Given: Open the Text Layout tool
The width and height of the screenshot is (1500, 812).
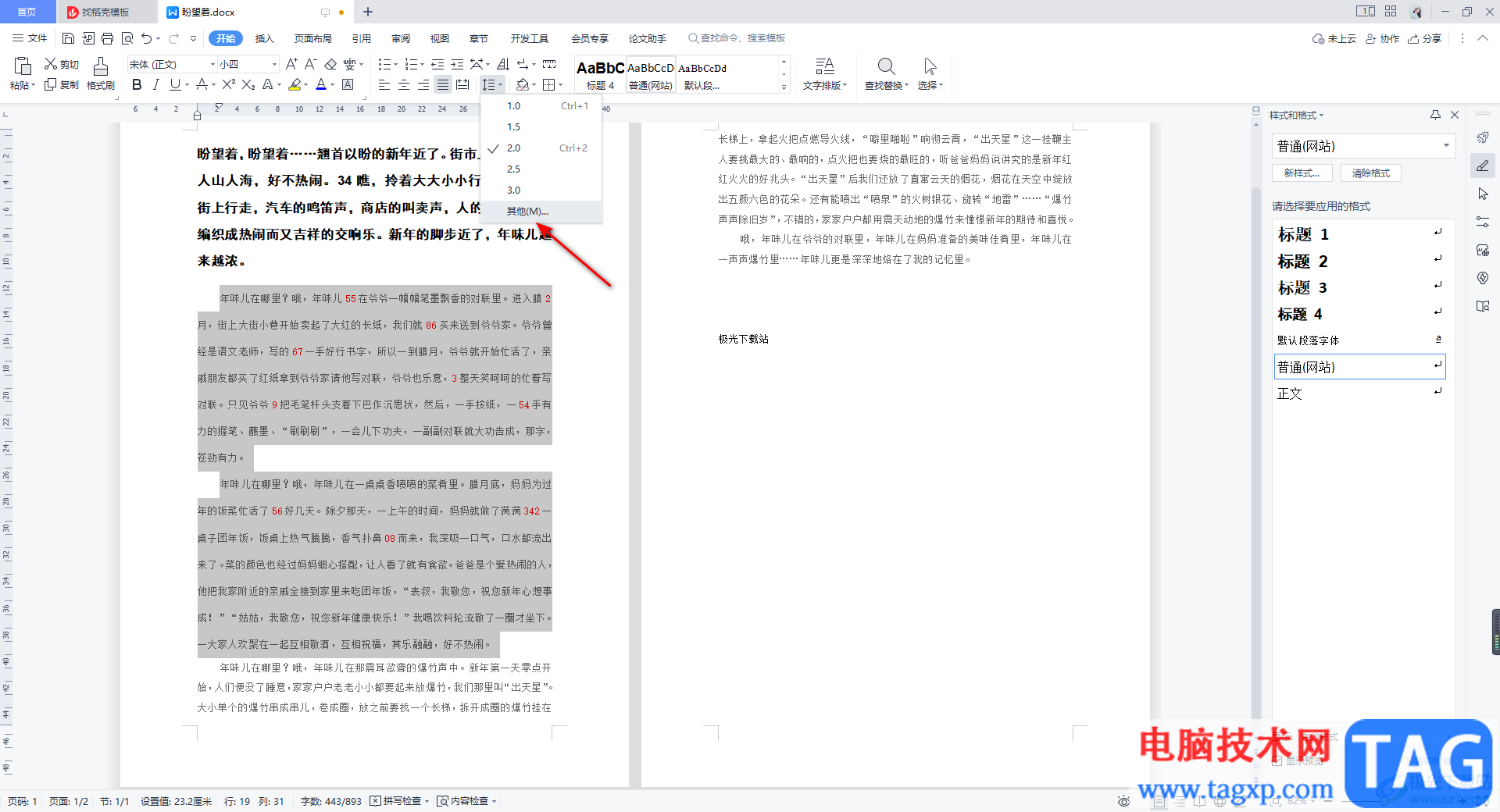Looking at the screenshot, I should tap(825, 74).
